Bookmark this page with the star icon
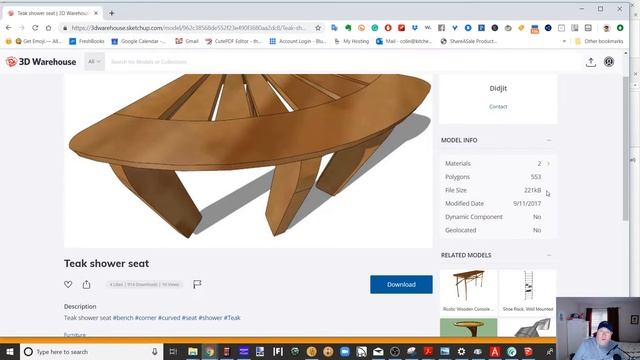Screen dimensions: 640x360 318,28
